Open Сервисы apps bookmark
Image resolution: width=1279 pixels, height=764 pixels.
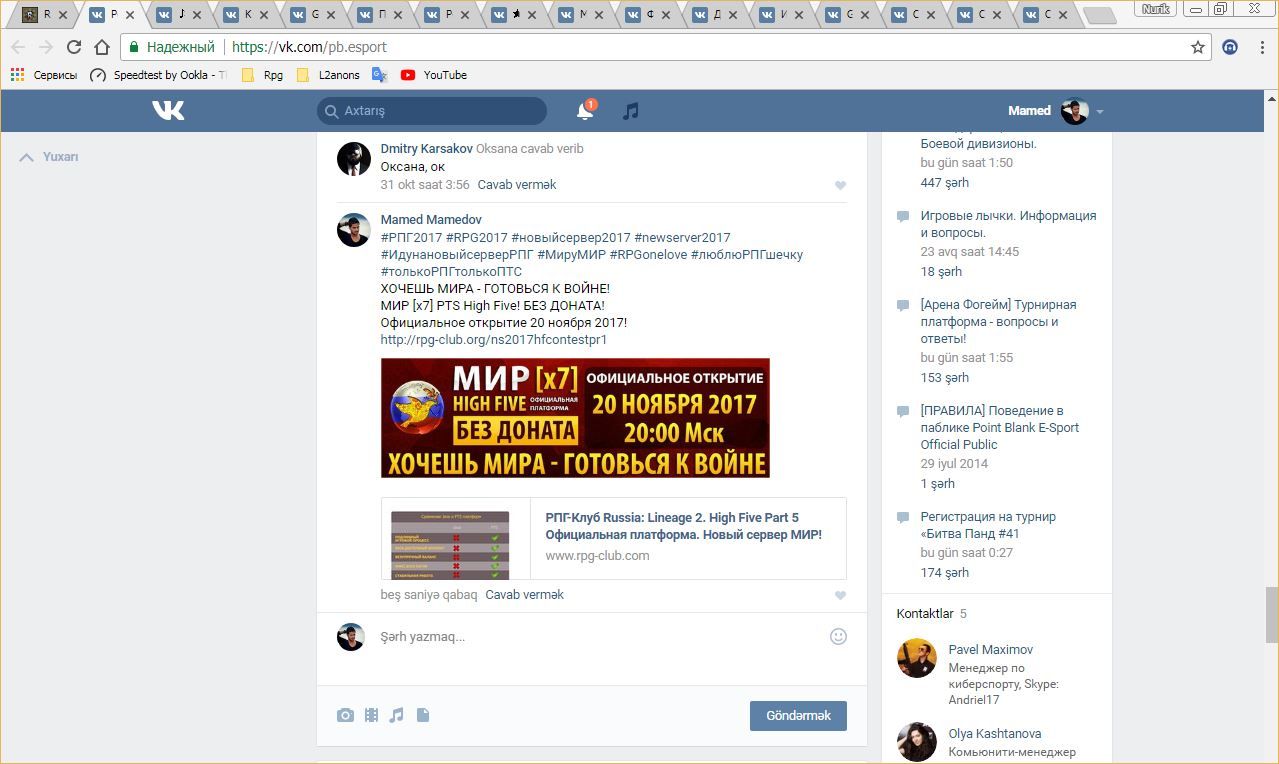pos(44,75)
